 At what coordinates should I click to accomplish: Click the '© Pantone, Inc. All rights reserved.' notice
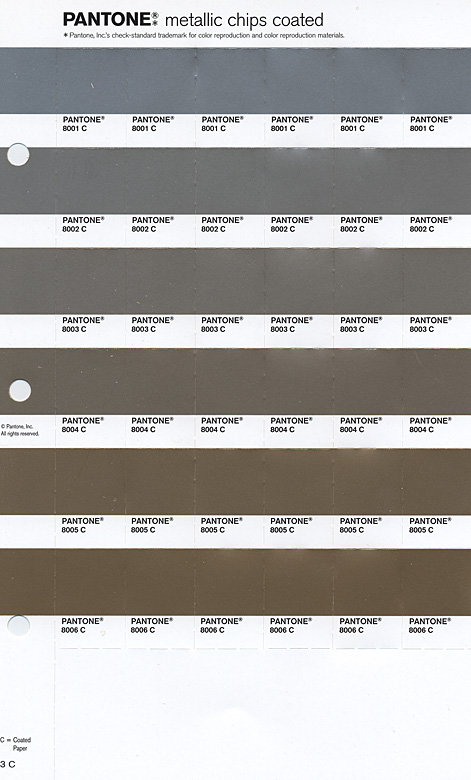tap(20, 430)
